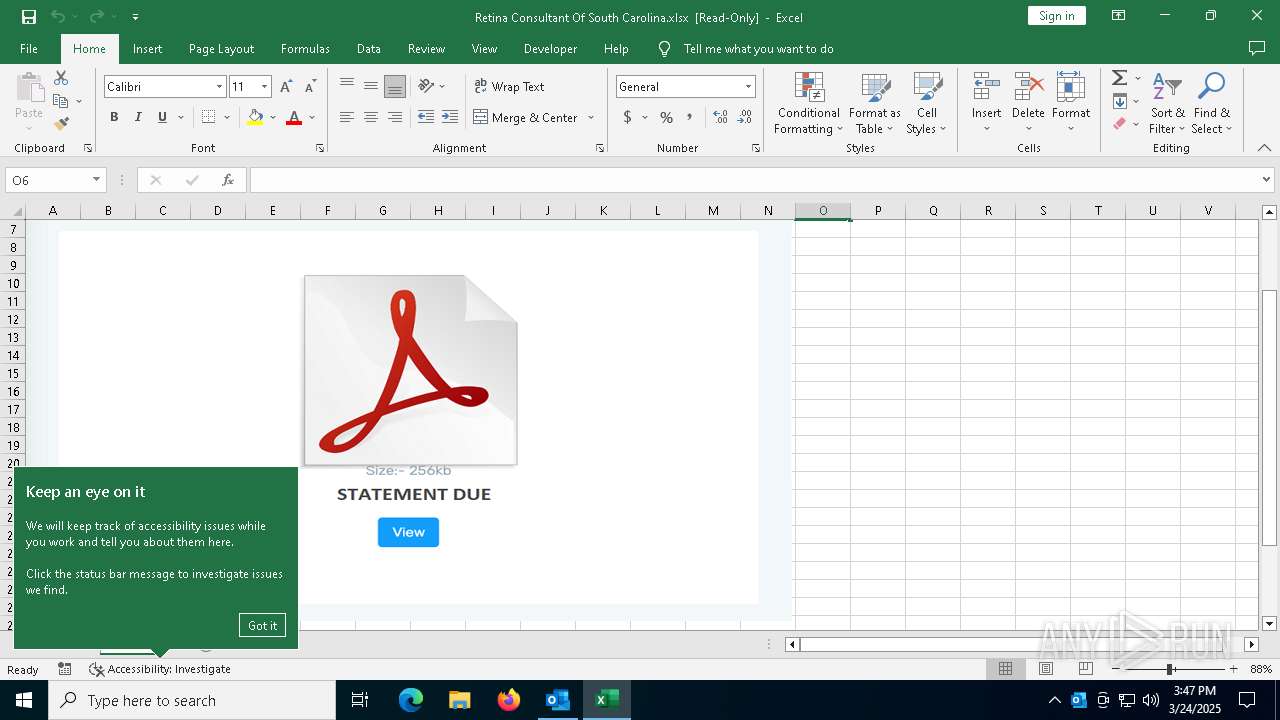
Task: Open the Sort & Filter menu
Action: coord(1167,103)
